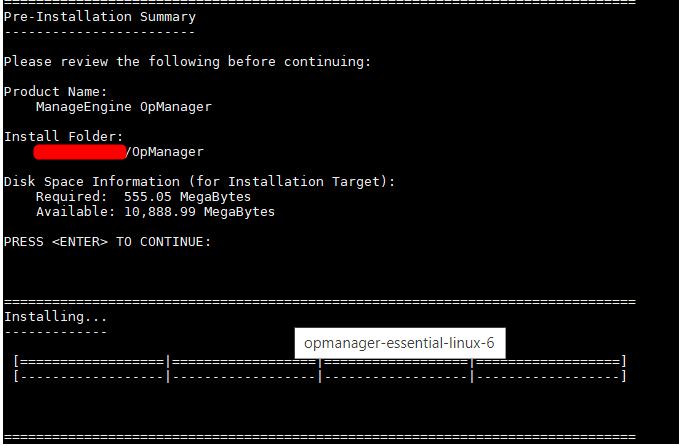
Task: Click the PRESS <ENTER> TO CONTINUE prompt
Action: 107,242
